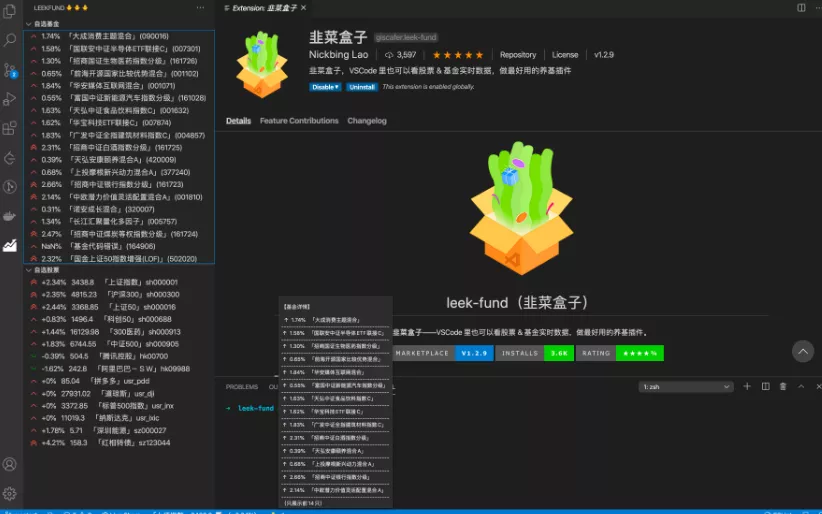Click the INSTALLS 3.6K badge
This screenshot has height=514, width=822.
[x=535, y=353]
